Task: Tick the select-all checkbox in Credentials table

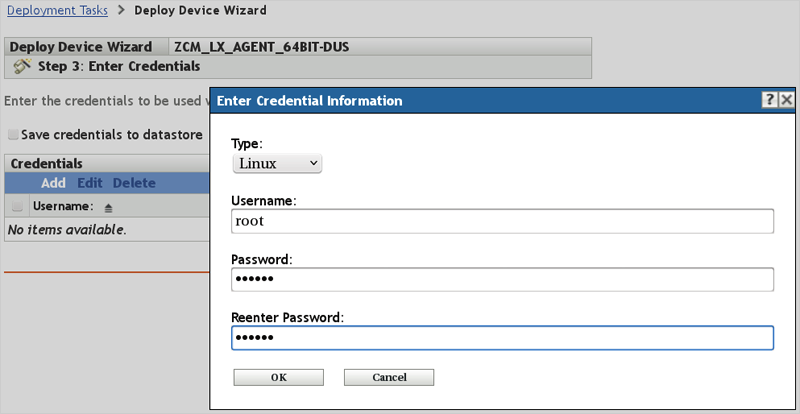Action: pos(17,207)
